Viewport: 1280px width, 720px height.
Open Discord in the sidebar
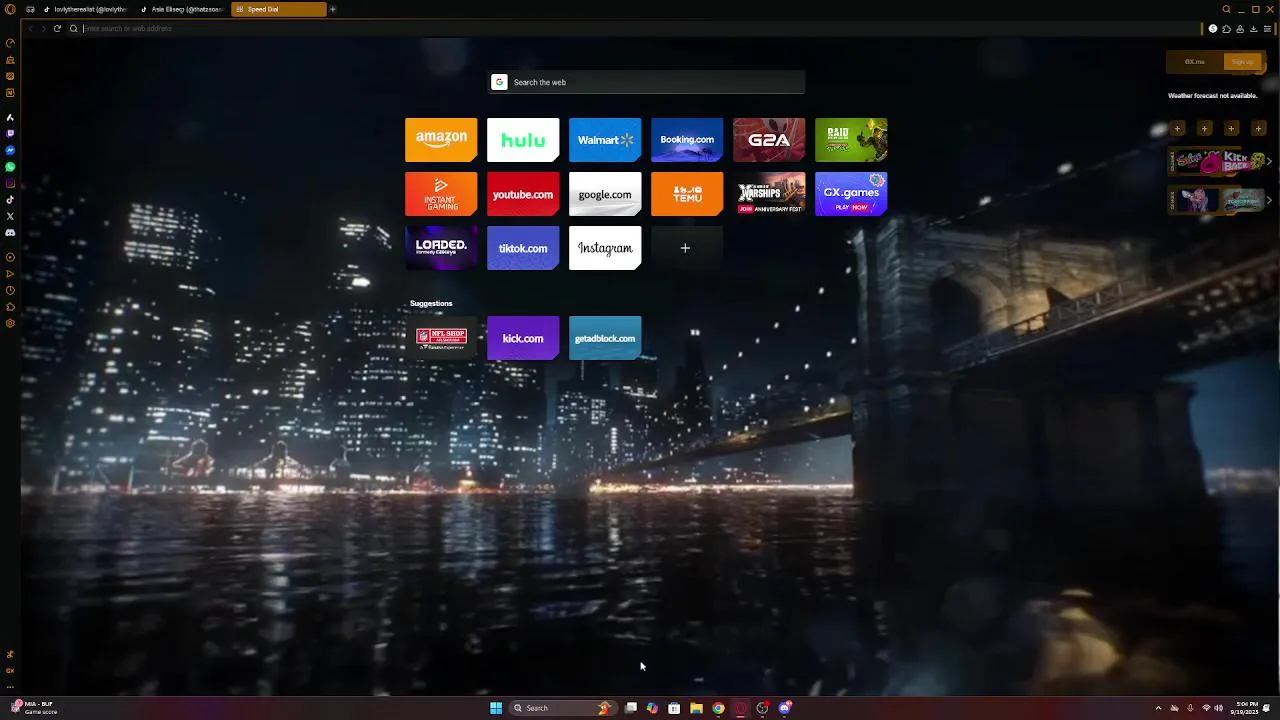pos(10,232)
